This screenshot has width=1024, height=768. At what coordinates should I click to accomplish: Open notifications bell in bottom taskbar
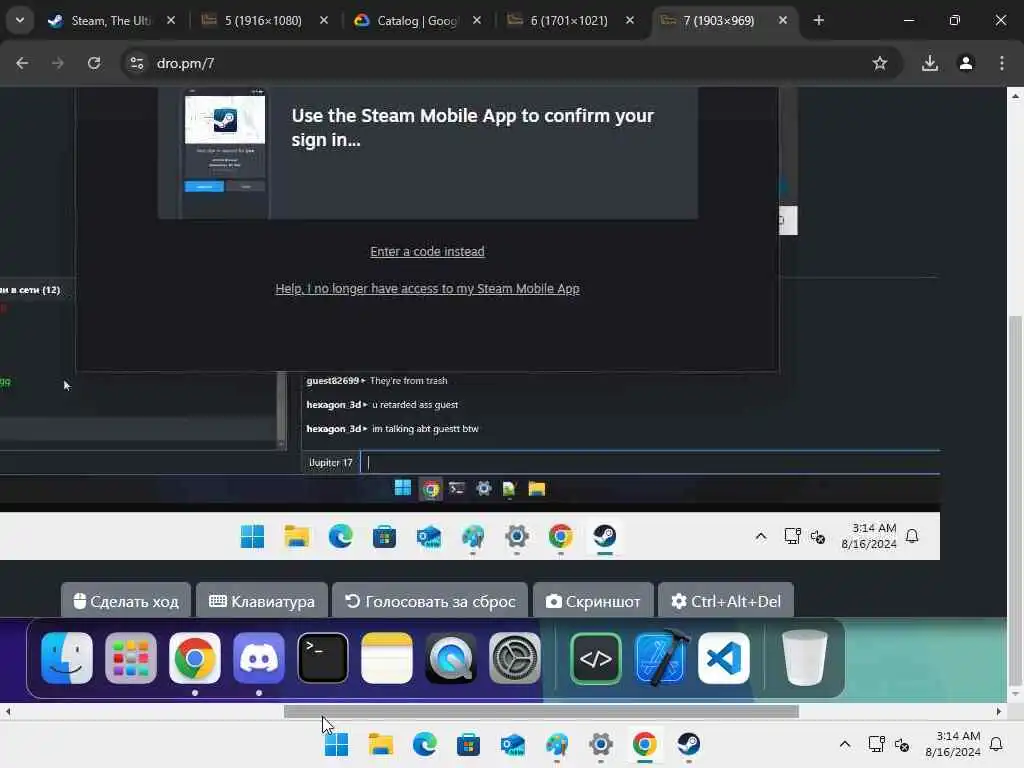[x=996, y=744]
